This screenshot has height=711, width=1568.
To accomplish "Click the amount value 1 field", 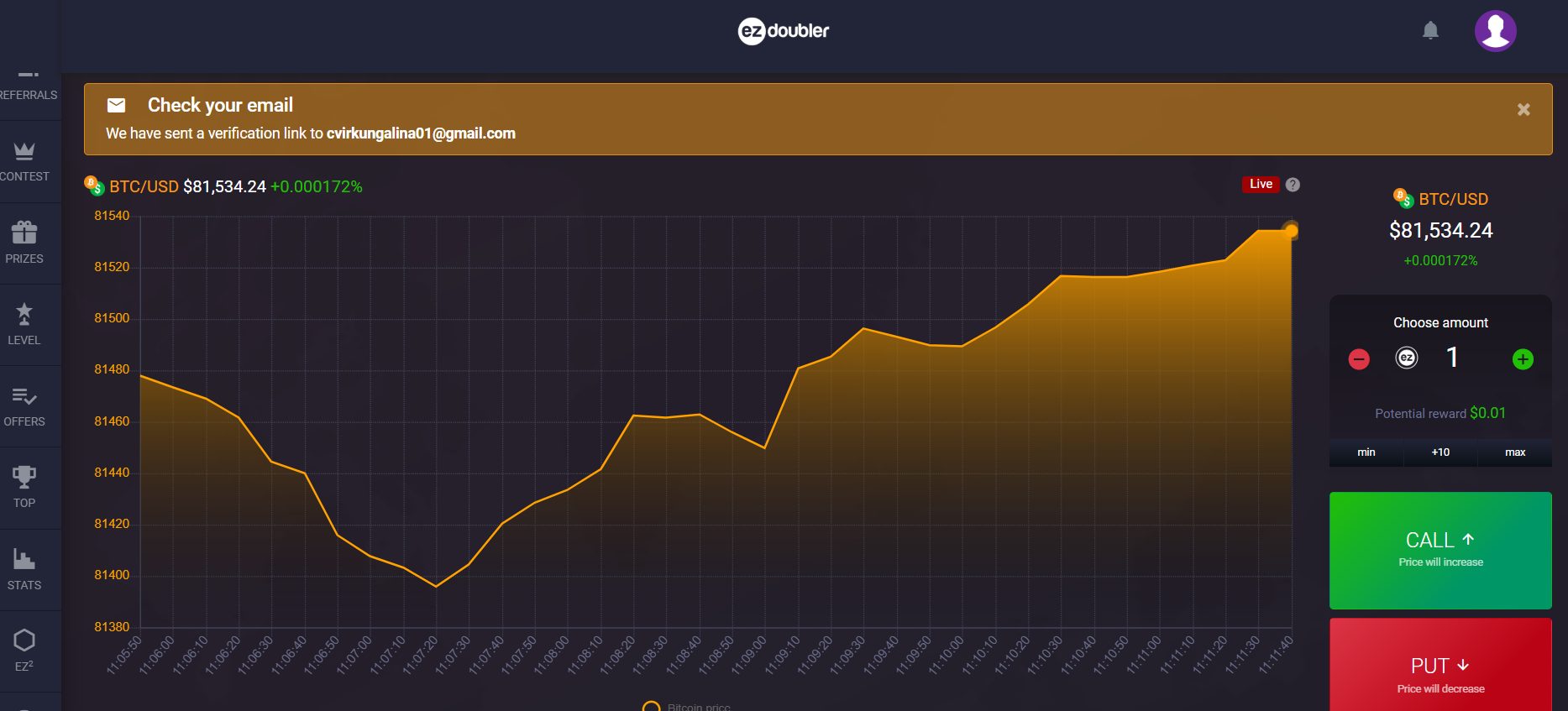I will tap(1452, 358).
